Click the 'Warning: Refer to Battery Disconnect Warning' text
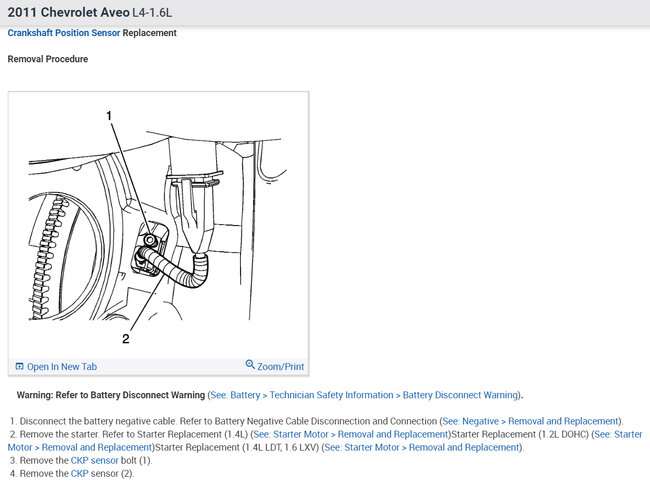 pos(111,395)
